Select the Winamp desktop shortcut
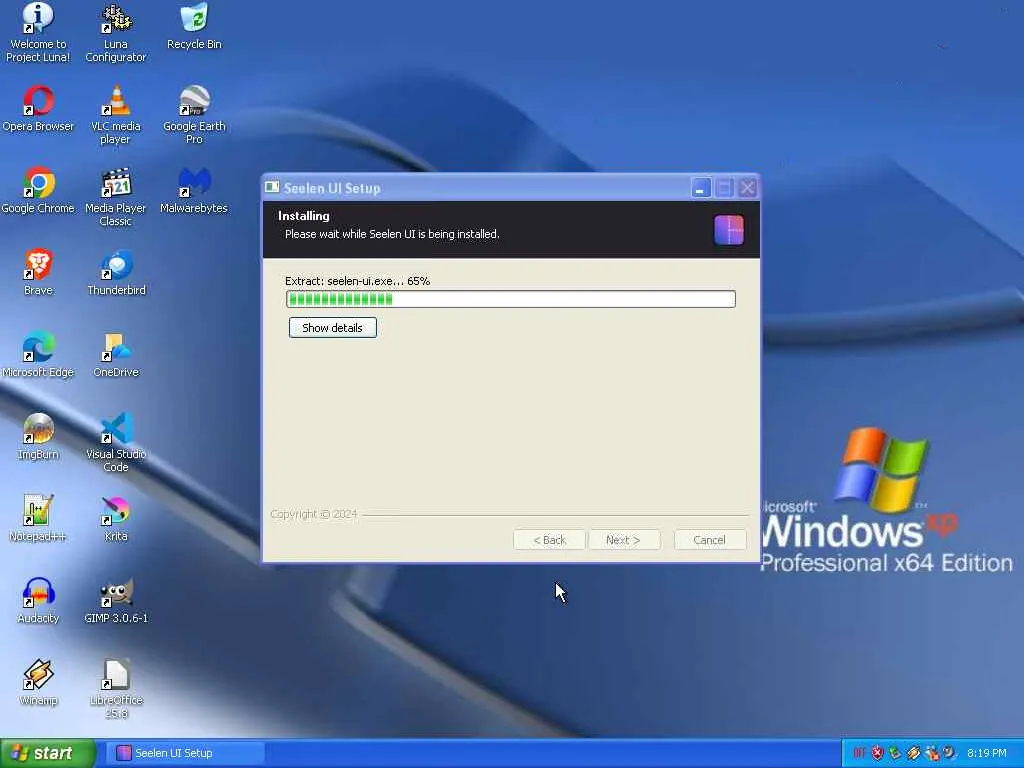 click(x=38, y=682)
